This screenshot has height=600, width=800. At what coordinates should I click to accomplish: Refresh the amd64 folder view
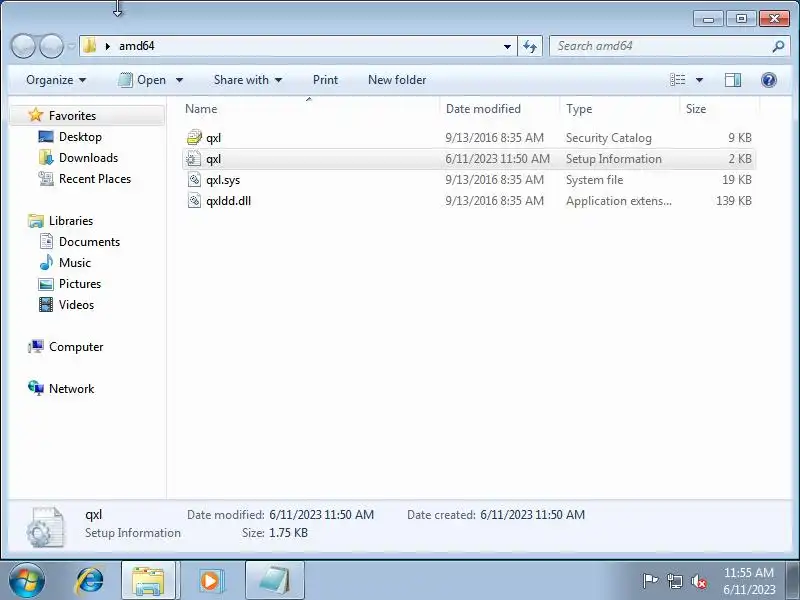click(530, 46)
